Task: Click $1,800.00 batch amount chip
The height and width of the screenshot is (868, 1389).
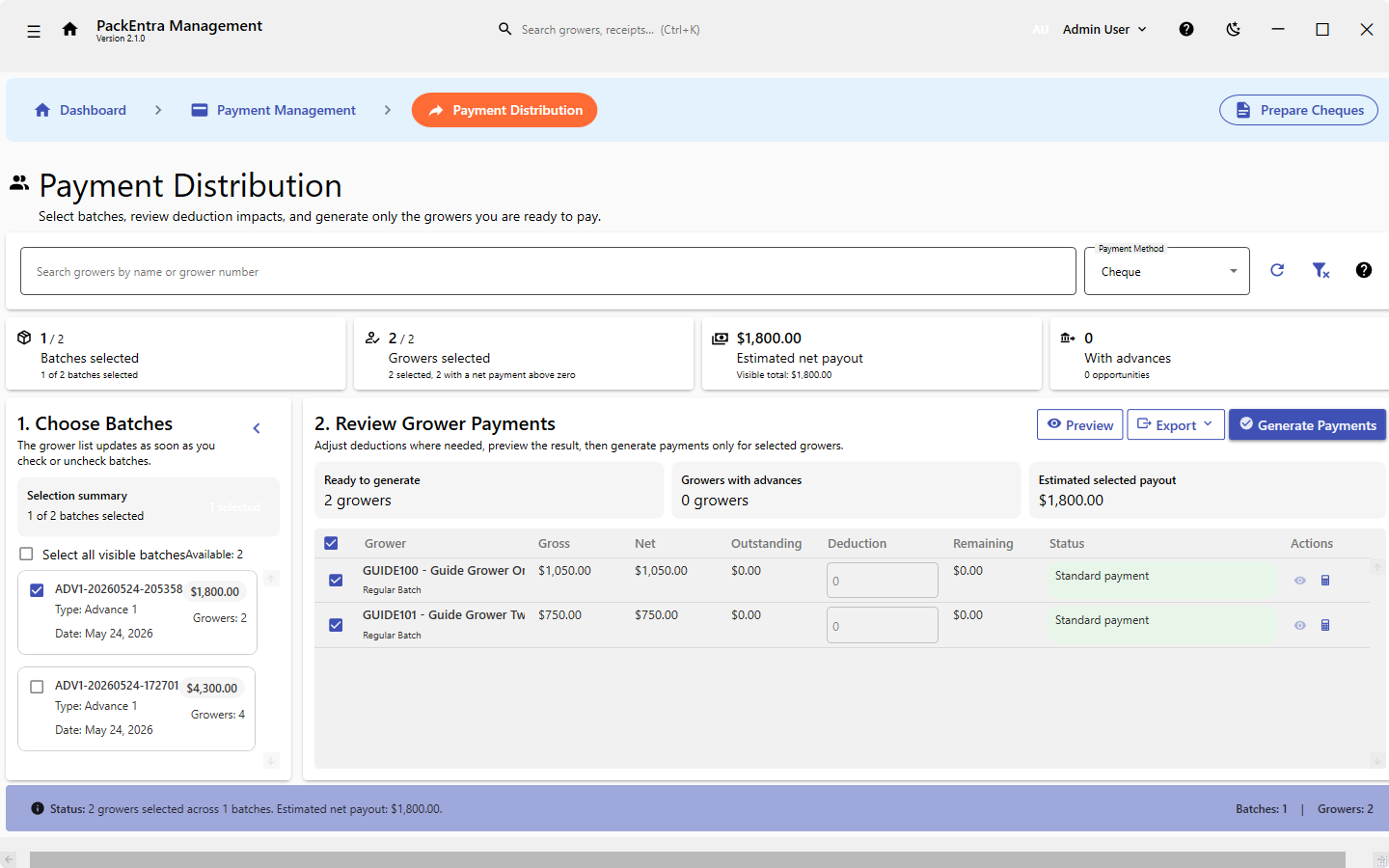Action: tap(214, 591)
